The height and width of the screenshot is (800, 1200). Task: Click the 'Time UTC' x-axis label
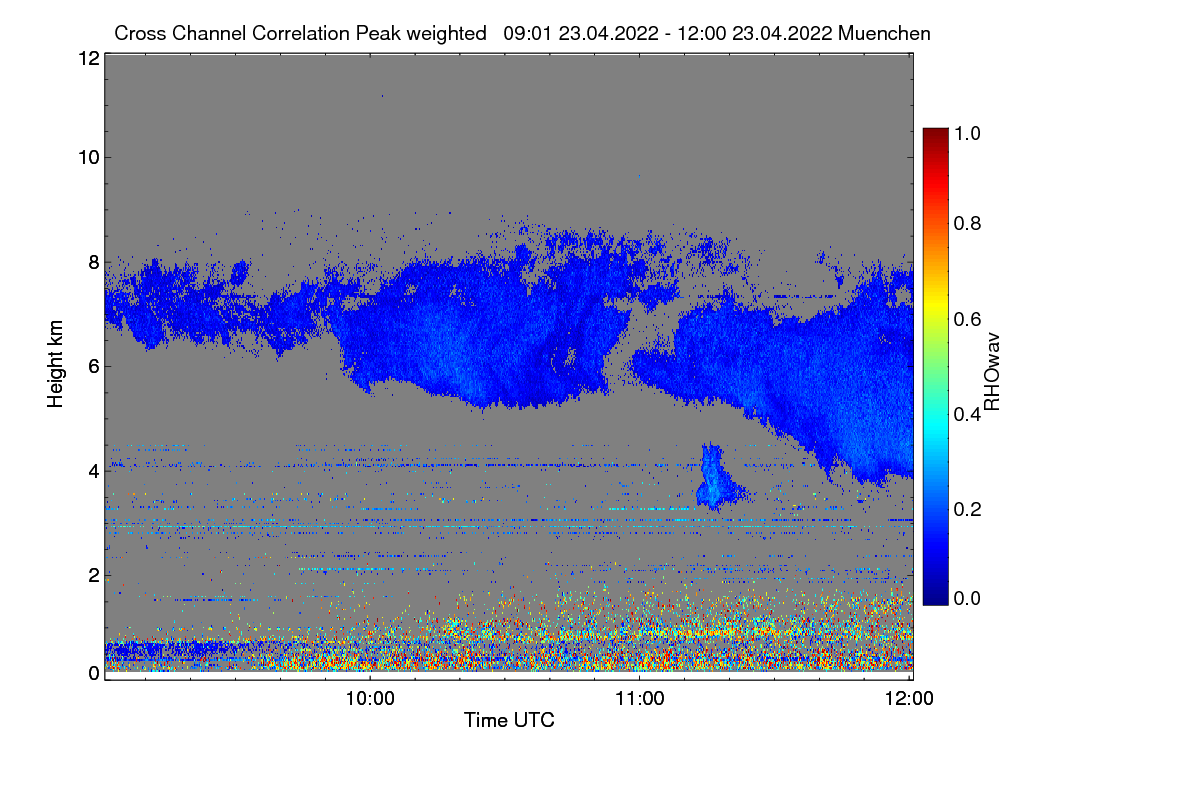[509, 720]
